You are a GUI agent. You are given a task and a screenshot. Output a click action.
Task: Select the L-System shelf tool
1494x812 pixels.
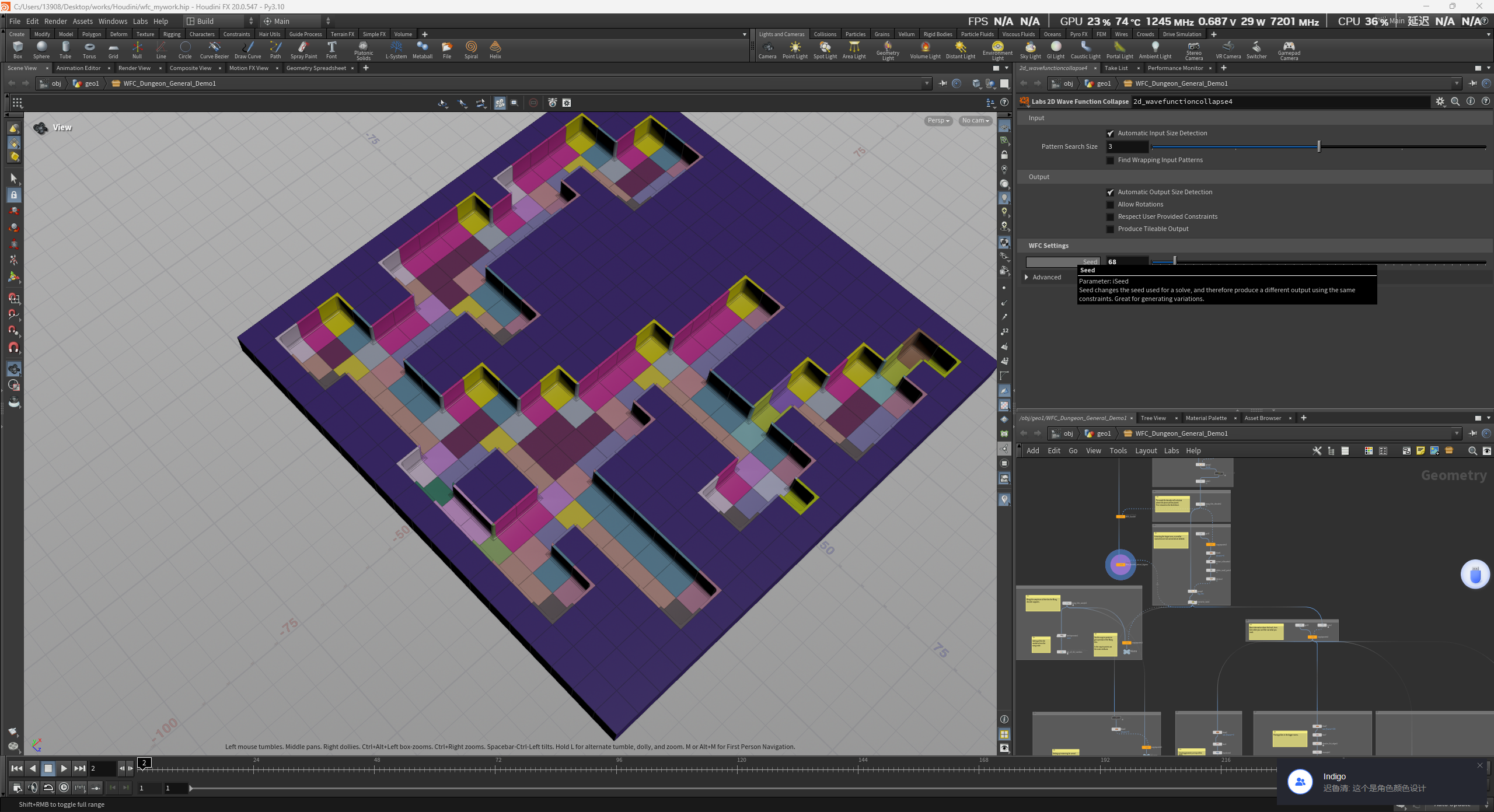[396, 49]
